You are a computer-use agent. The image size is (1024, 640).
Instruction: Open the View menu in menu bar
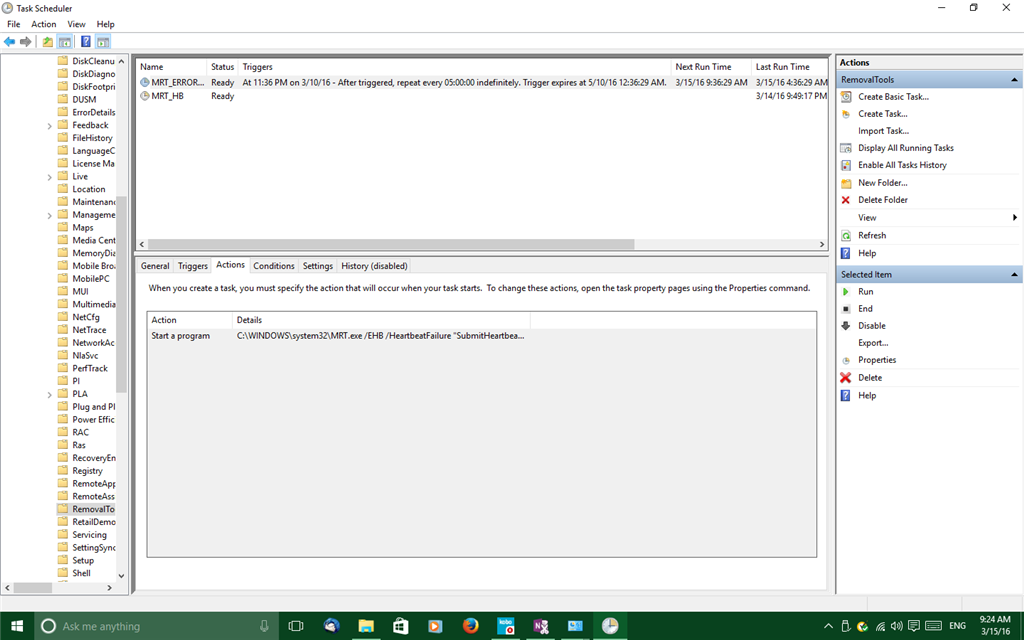76,24
